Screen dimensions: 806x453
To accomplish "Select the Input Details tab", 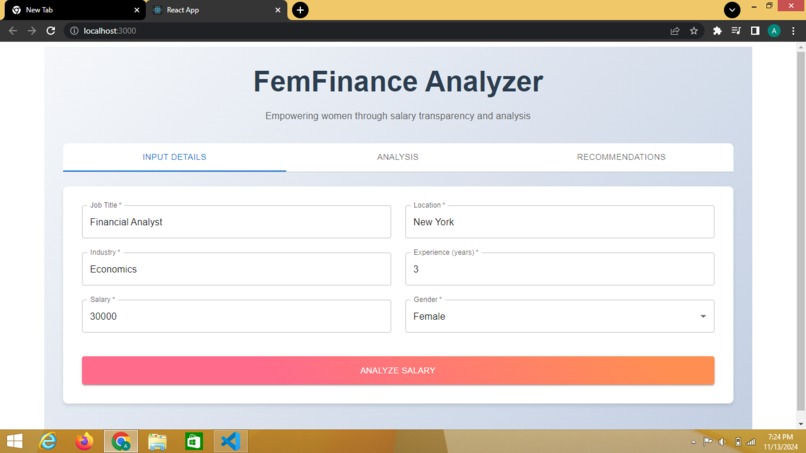I will [174, 157].
